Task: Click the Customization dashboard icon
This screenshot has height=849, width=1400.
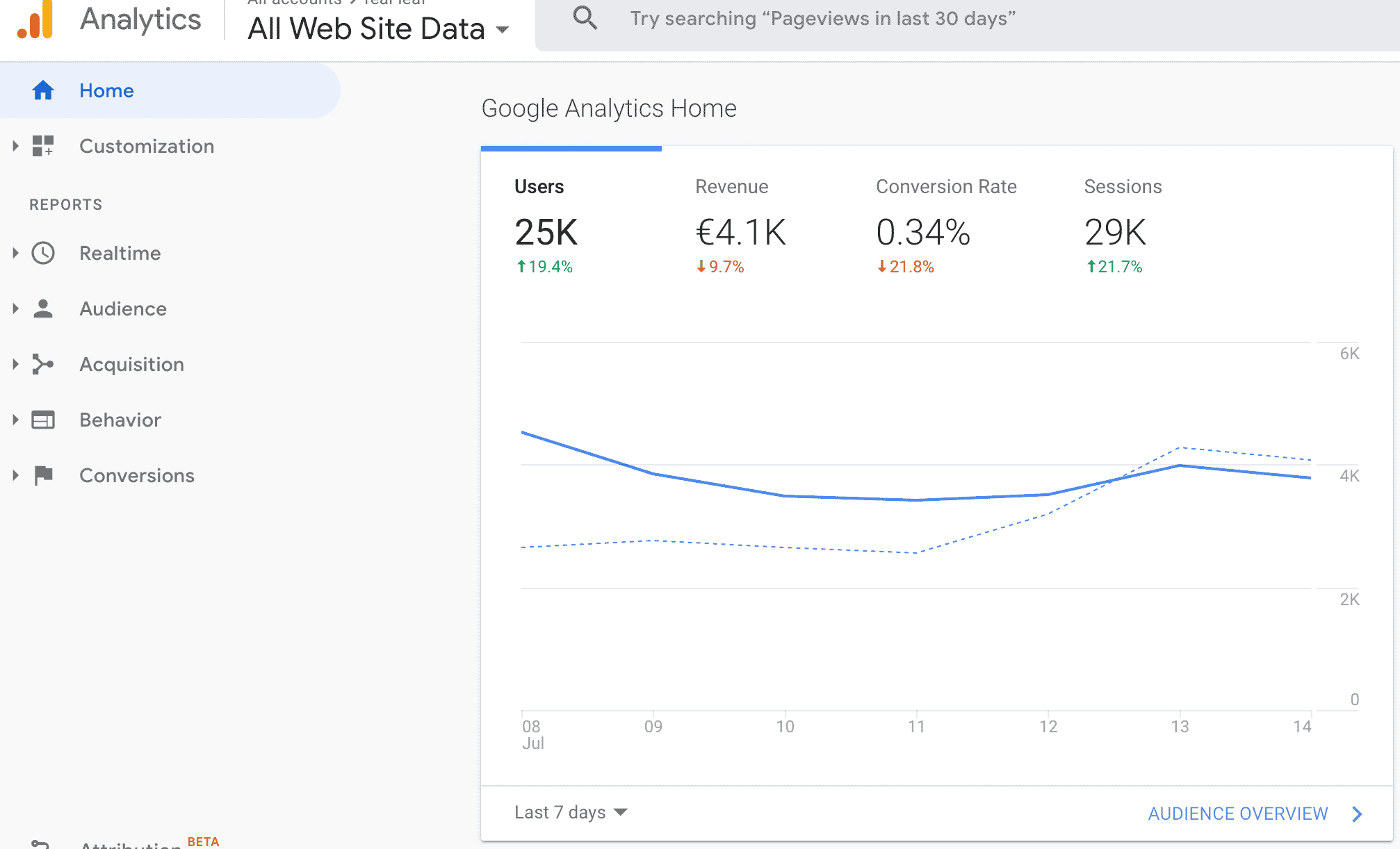Action: (43, 146)
